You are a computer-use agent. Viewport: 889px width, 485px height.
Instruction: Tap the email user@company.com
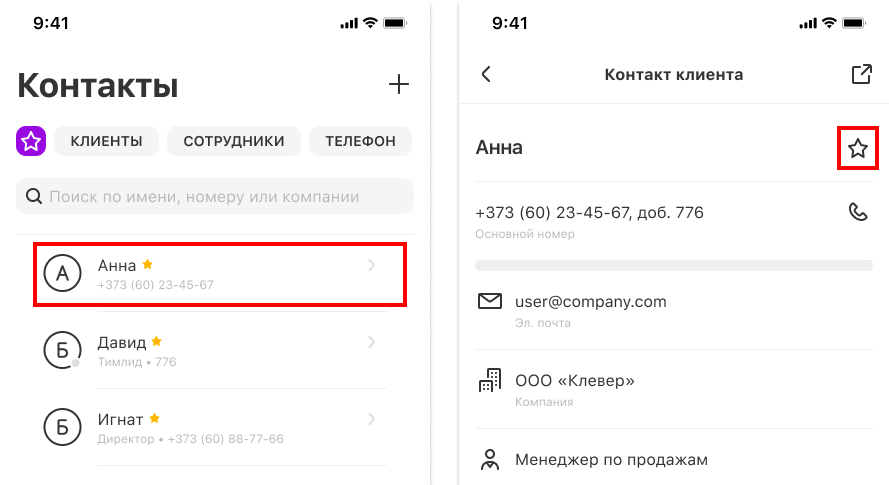click(591, 302)
